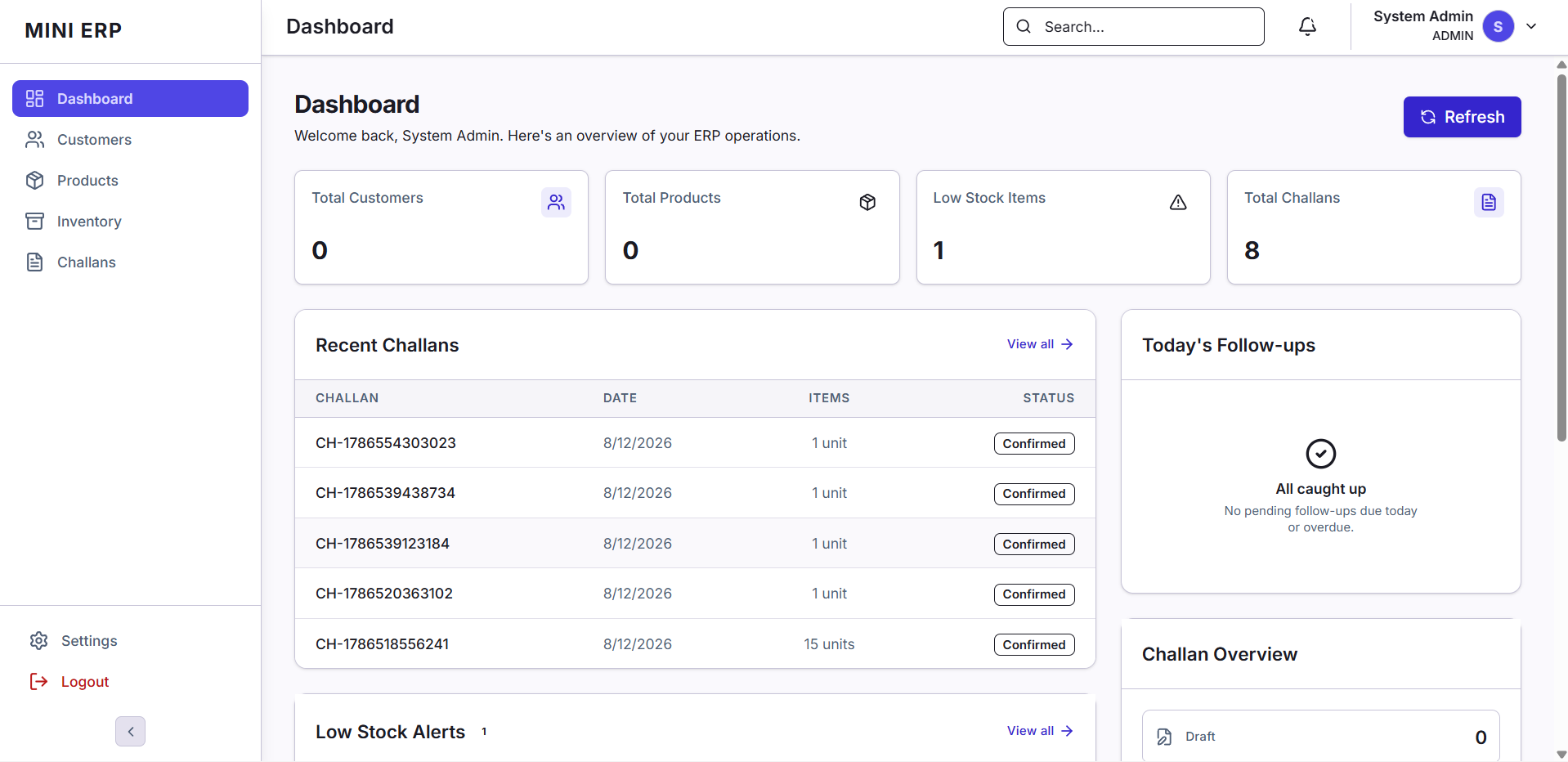Screen dimensions: 1568x762
Task: Click into the Search field
Action: [x=1133, y=27]
